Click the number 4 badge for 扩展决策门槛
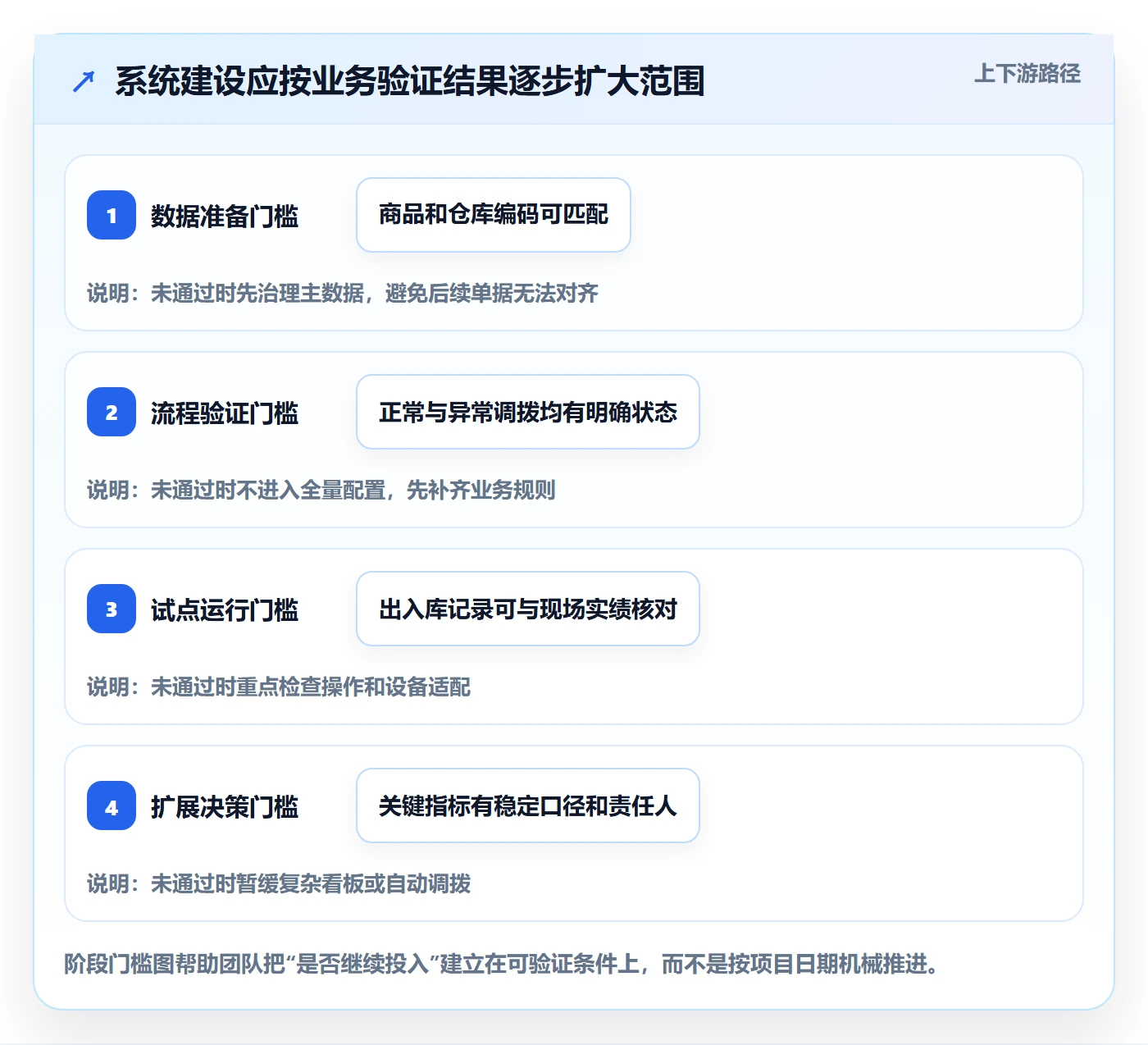The height and width of the screenshot is (1045, 1148). [x=112, y=805]
